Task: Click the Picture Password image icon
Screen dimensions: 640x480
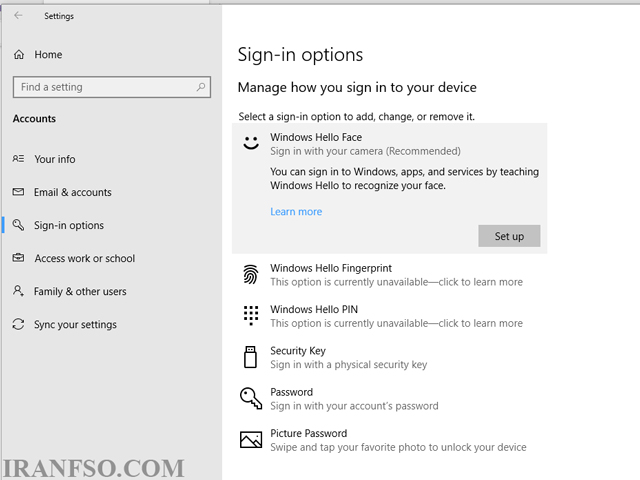Action: (251, 440)
